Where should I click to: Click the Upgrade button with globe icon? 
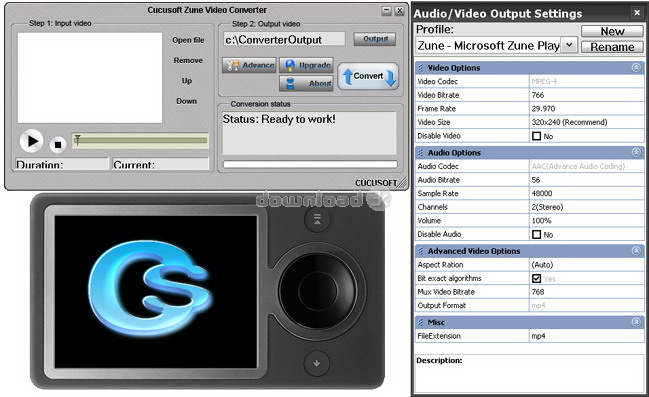click(x=306, y=65)
